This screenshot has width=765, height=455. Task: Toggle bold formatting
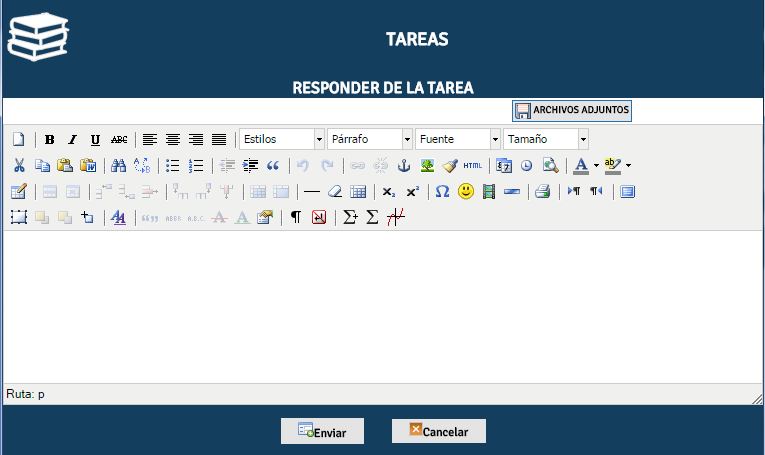click(x=49, y=139)
